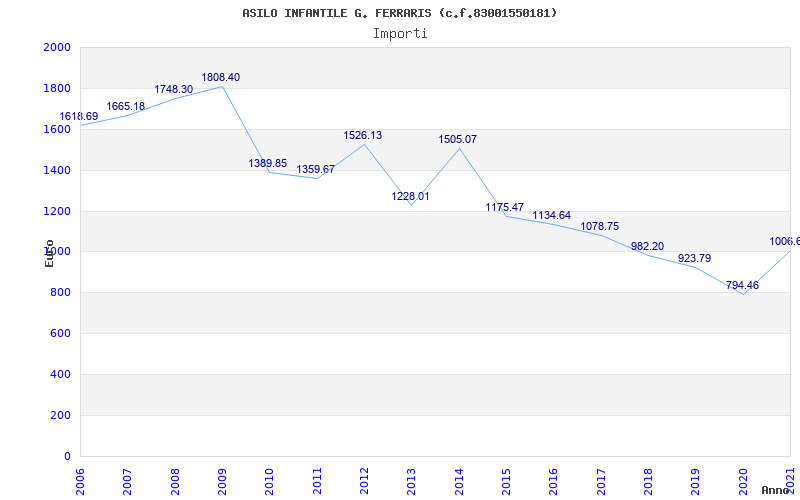Click year 2018 on x-axis
This screenshot has height=500, width=800.
pos(648,481)
